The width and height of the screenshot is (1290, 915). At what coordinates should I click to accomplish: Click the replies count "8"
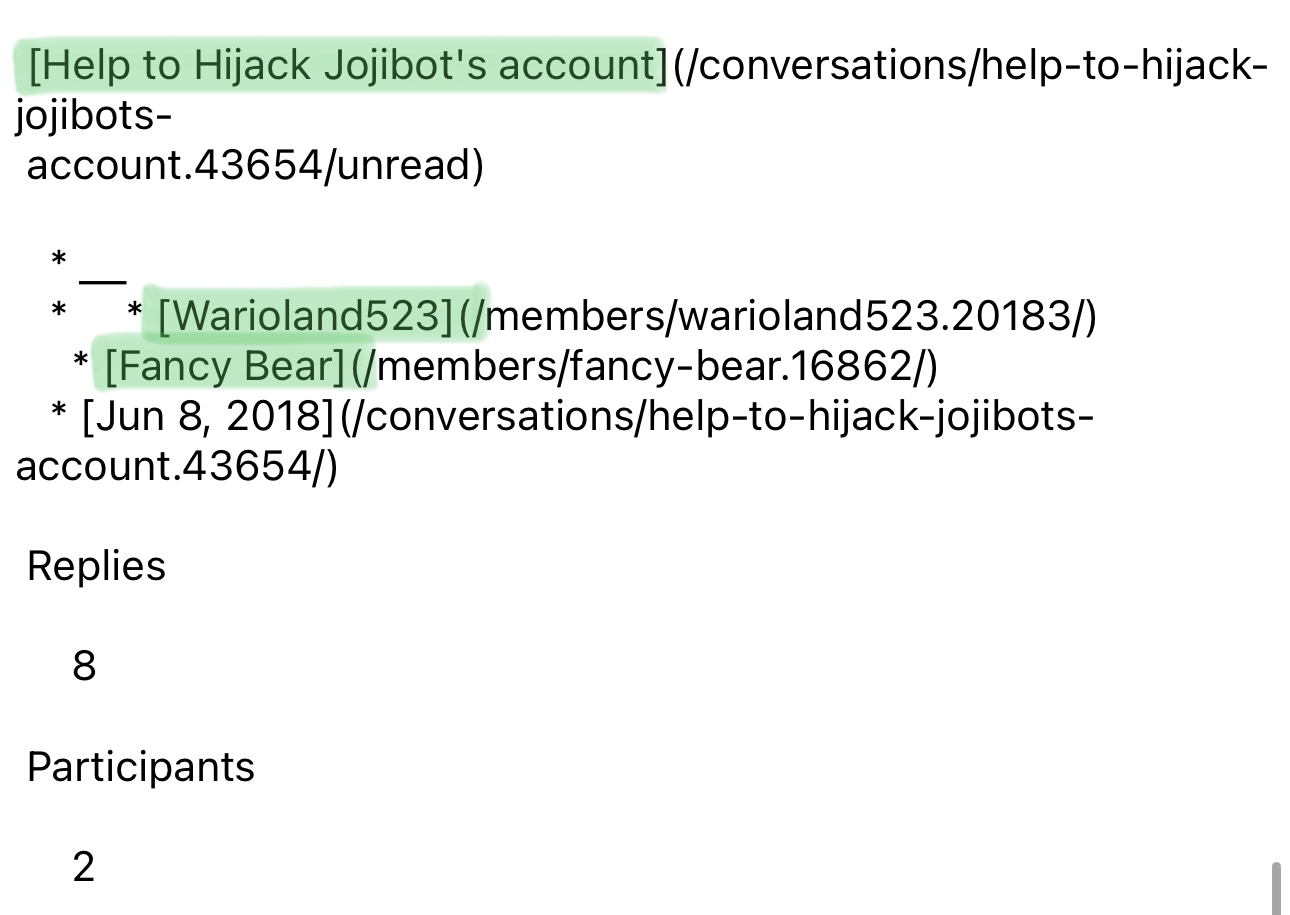tap(84, 666)
